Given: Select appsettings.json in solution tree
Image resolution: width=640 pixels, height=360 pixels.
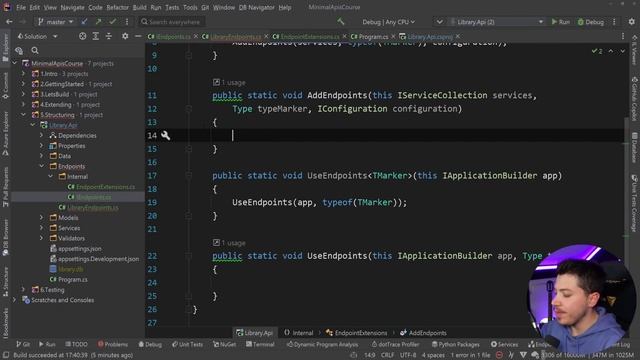Looking at the screenshot, I should (80, 249).
